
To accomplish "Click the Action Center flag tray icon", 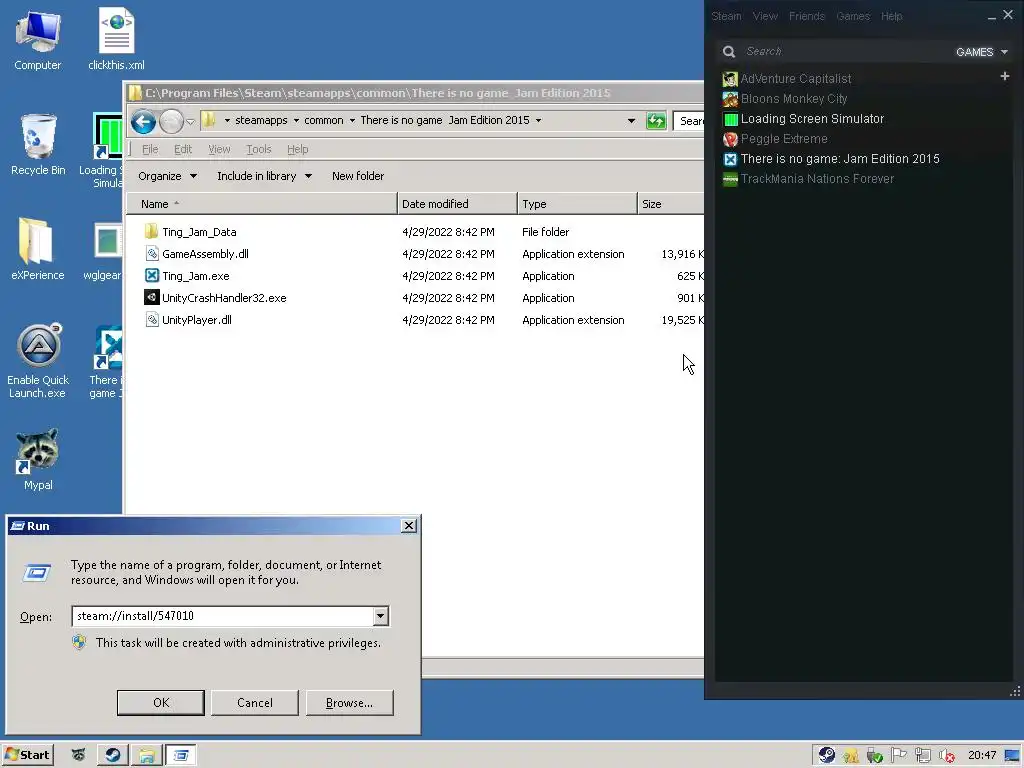I will point(899,755).
